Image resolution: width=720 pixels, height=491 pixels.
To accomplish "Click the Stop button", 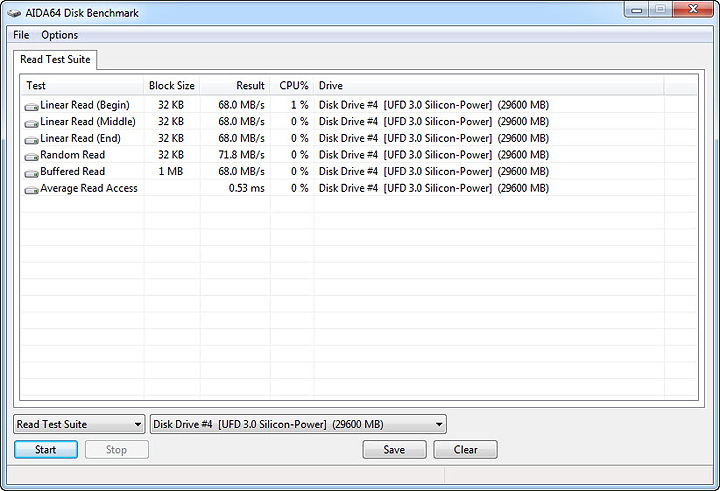I will pyautogui.click(x=117, y=449).
